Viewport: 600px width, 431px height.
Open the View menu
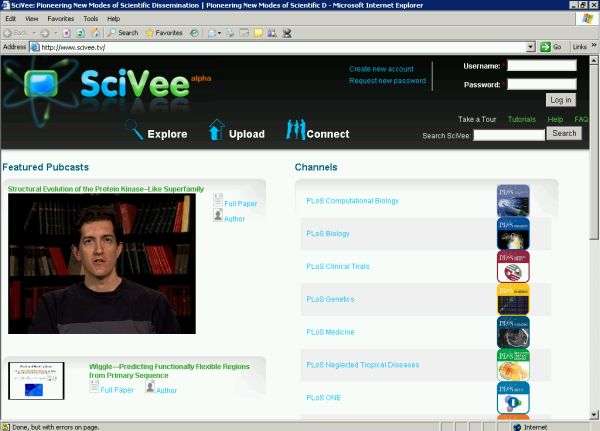click(32, 19)
